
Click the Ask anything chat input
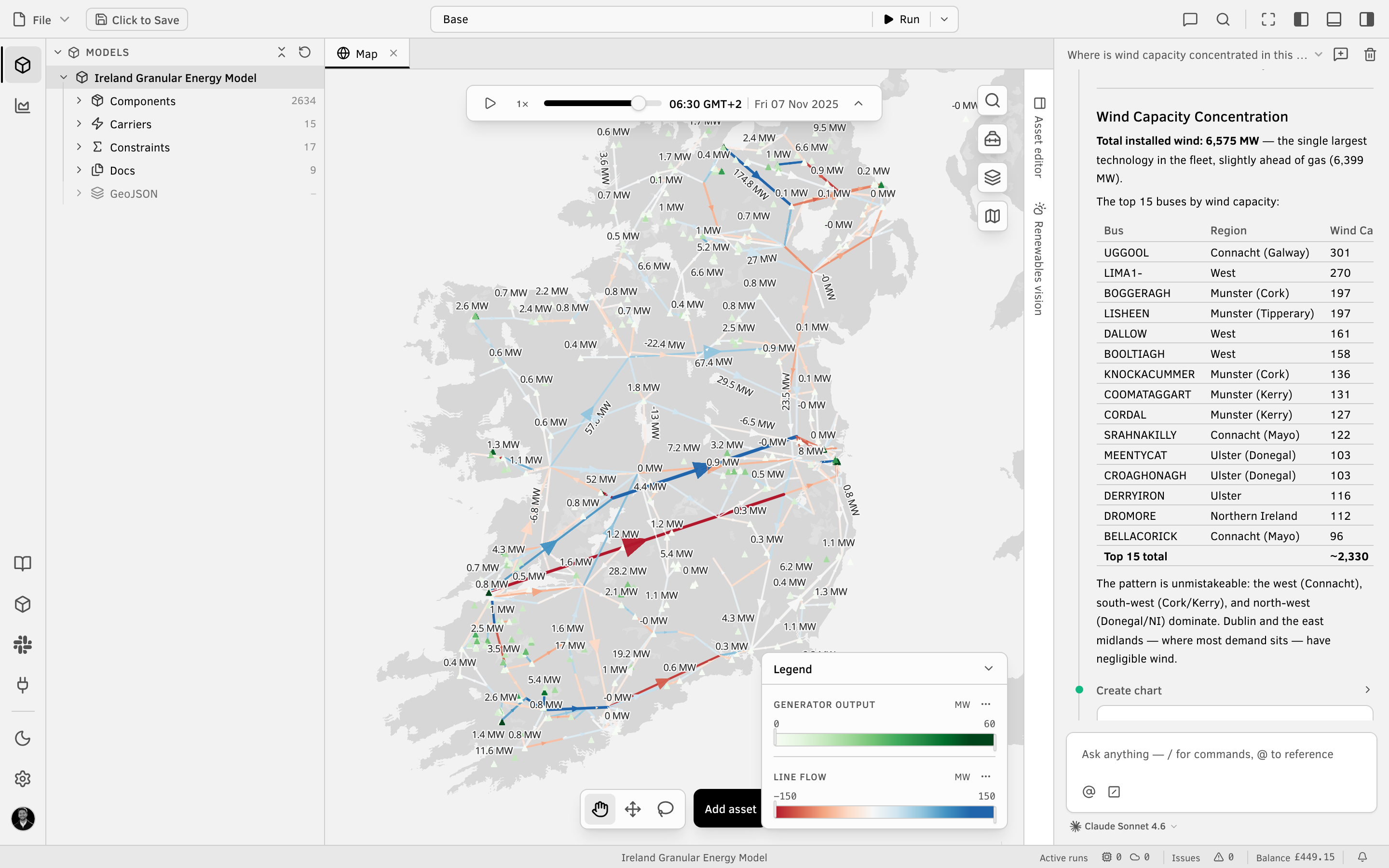point(1220,754)
